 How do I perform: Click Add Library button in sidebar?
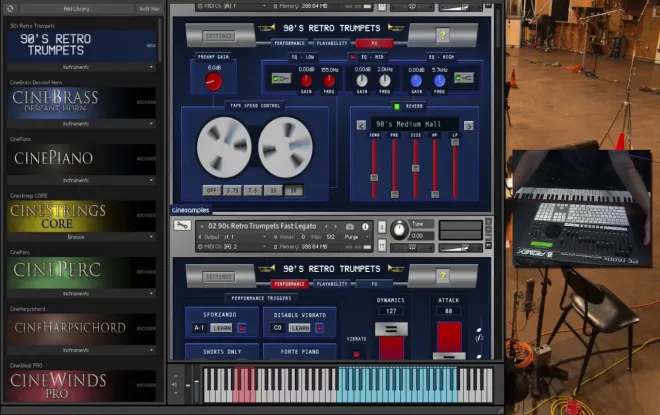click(76, 8)
